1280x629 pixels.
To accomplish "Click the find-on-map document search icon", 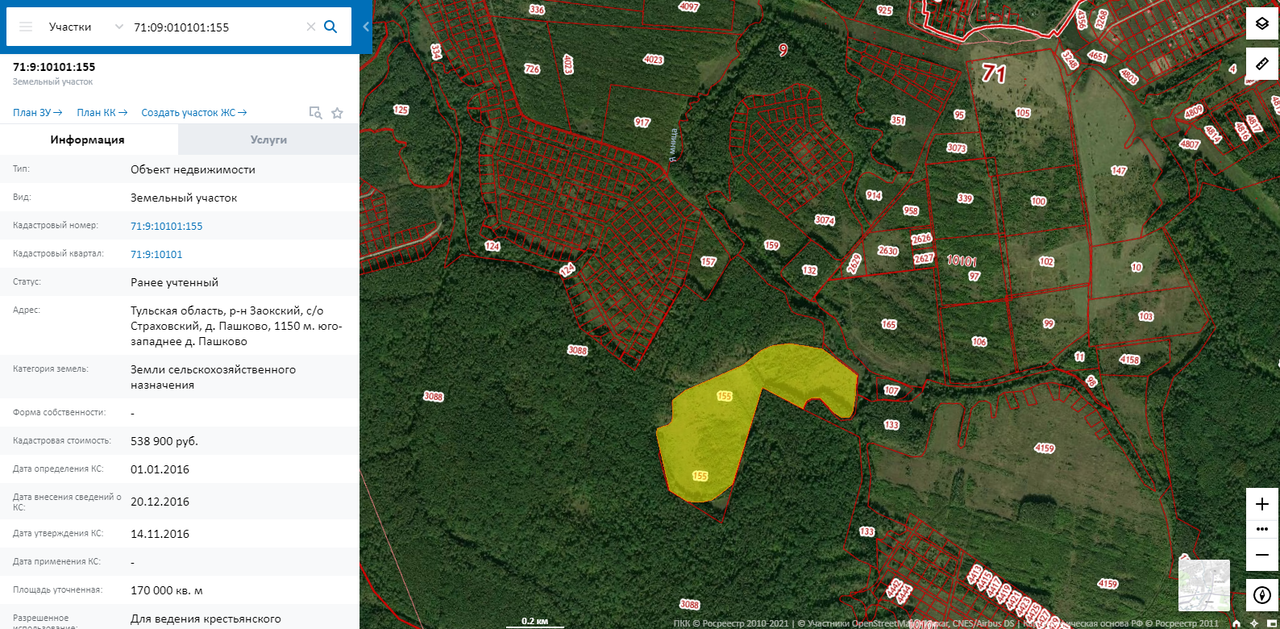I will pyautogui.click(x=315, y=113).
